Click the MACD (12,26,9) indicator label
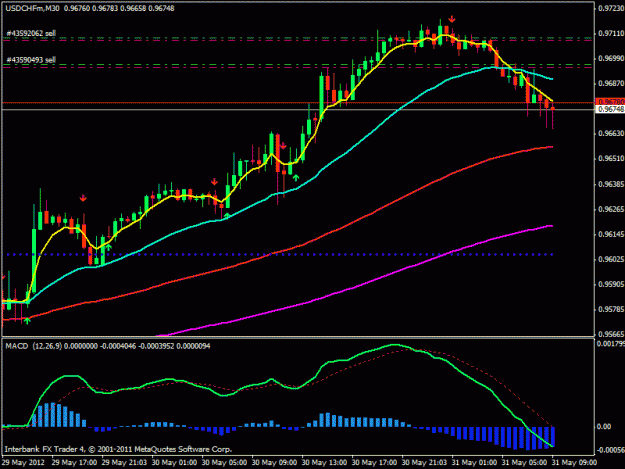Viewport: 625px width, 469px height. point(33,346)
